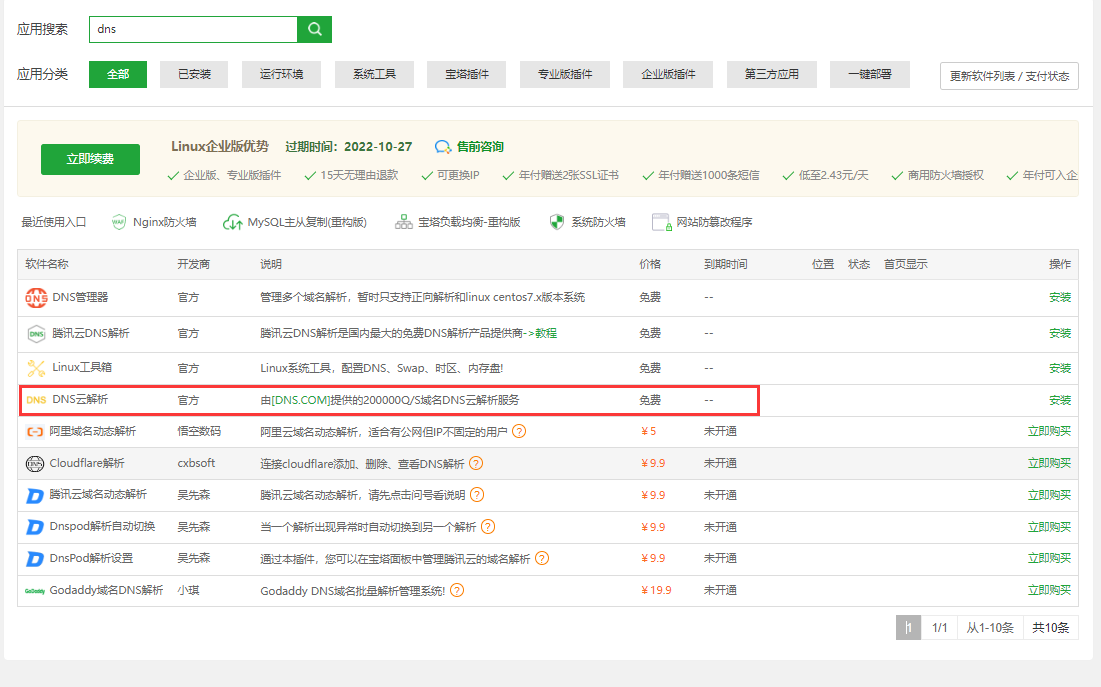Click the DNS管理器 app icon
1101x687 pixels.
[x=36, y=297]
